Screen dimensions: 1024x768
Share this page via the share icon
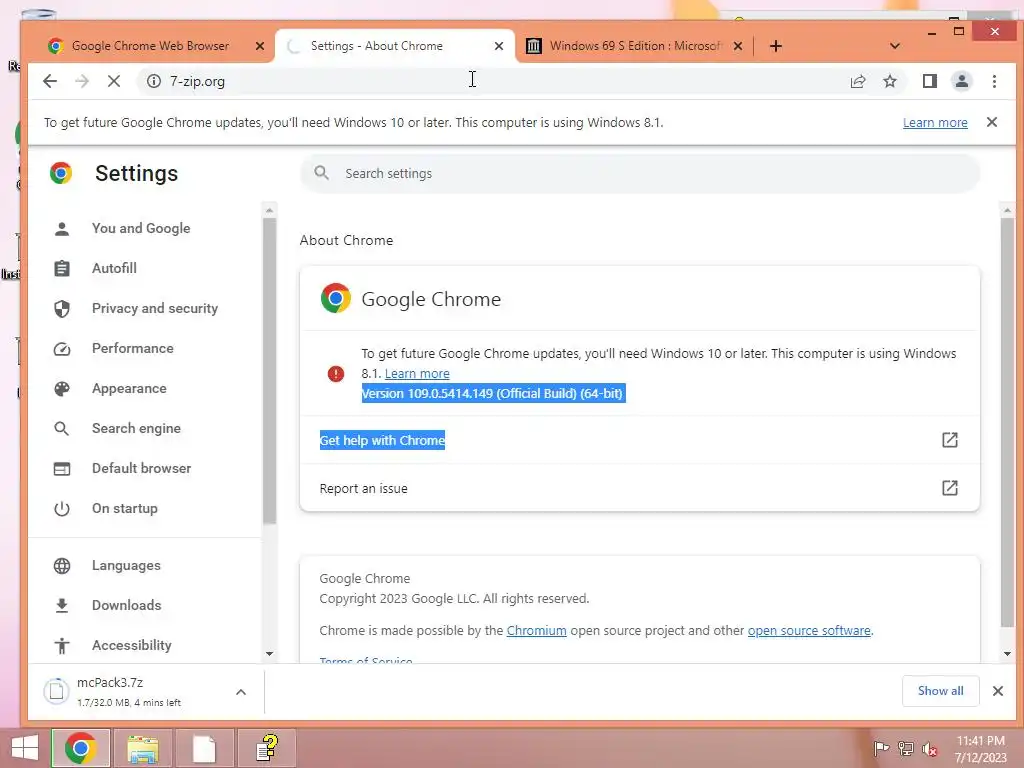[857, 81]
